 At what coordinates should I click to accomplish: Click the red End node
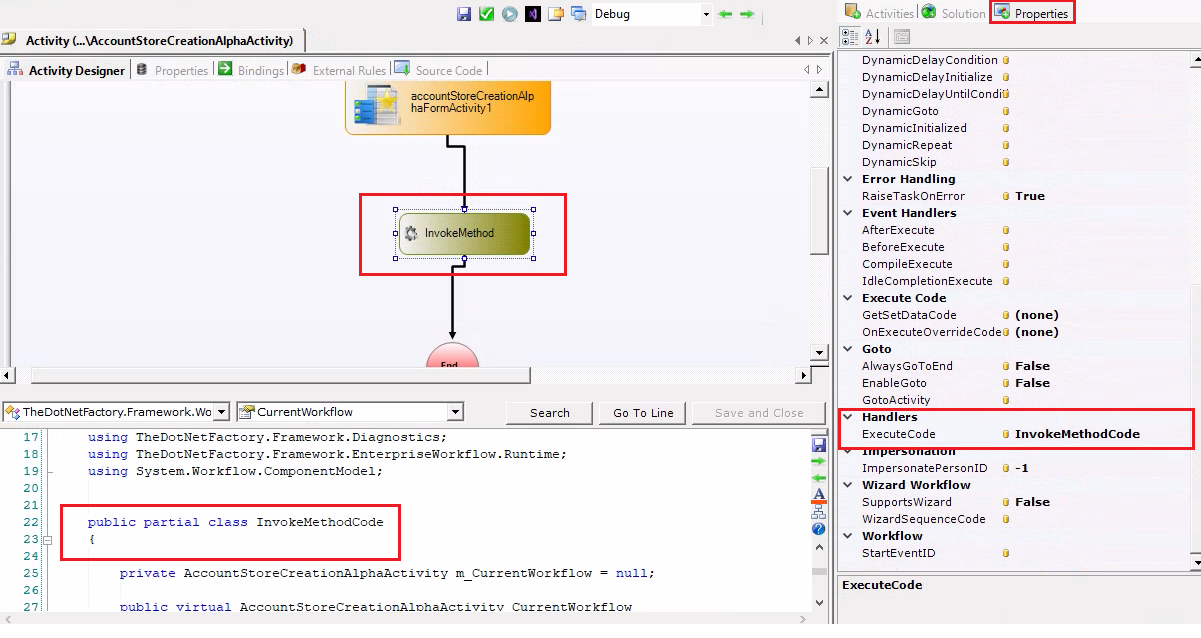click(x=452, y=357)
